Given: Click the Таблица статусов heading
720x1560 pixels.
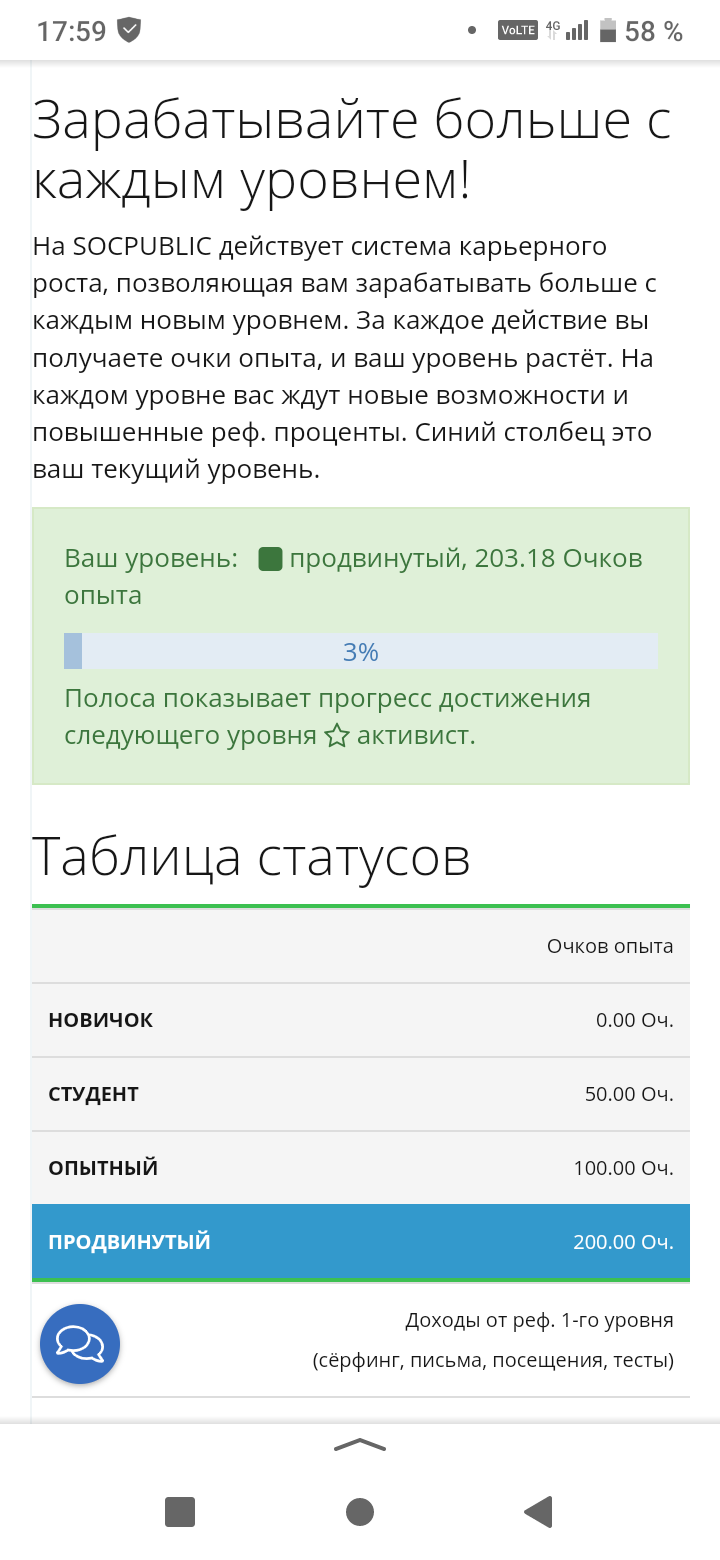Looking at the screenshot, I should pyautogui.click(x=251, y=857).
